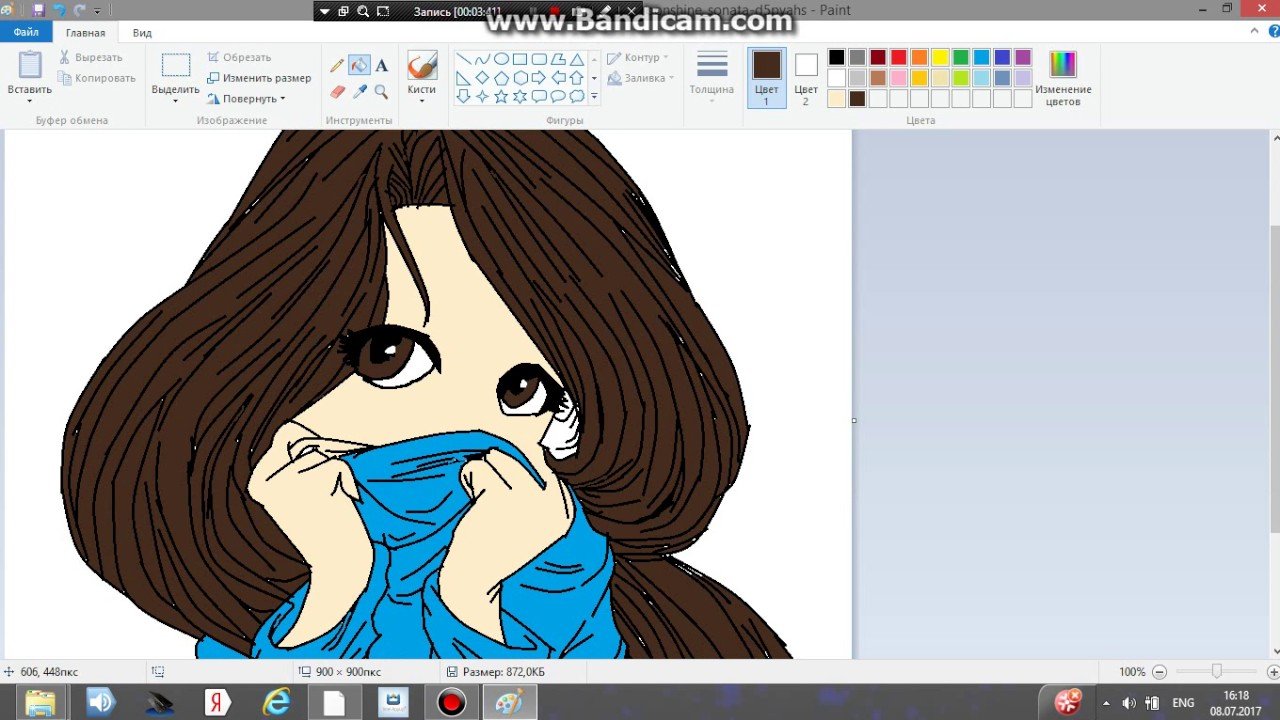This screenshot has height=720, width=1280.
Task: Switch to the Вид tab
Action: (x=142, y=33)
